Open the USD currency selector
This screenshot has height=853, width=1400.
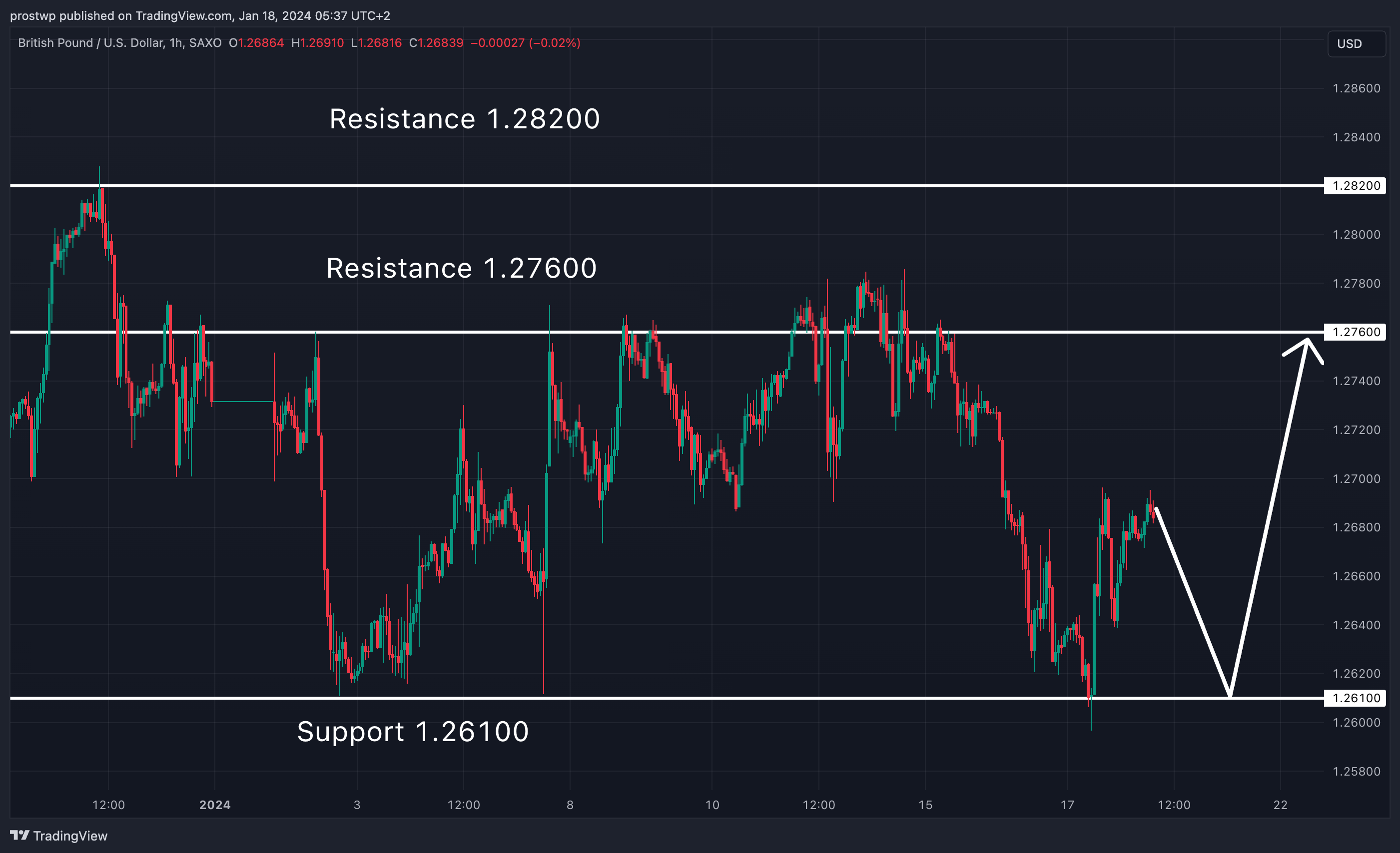click(1356, 44)
